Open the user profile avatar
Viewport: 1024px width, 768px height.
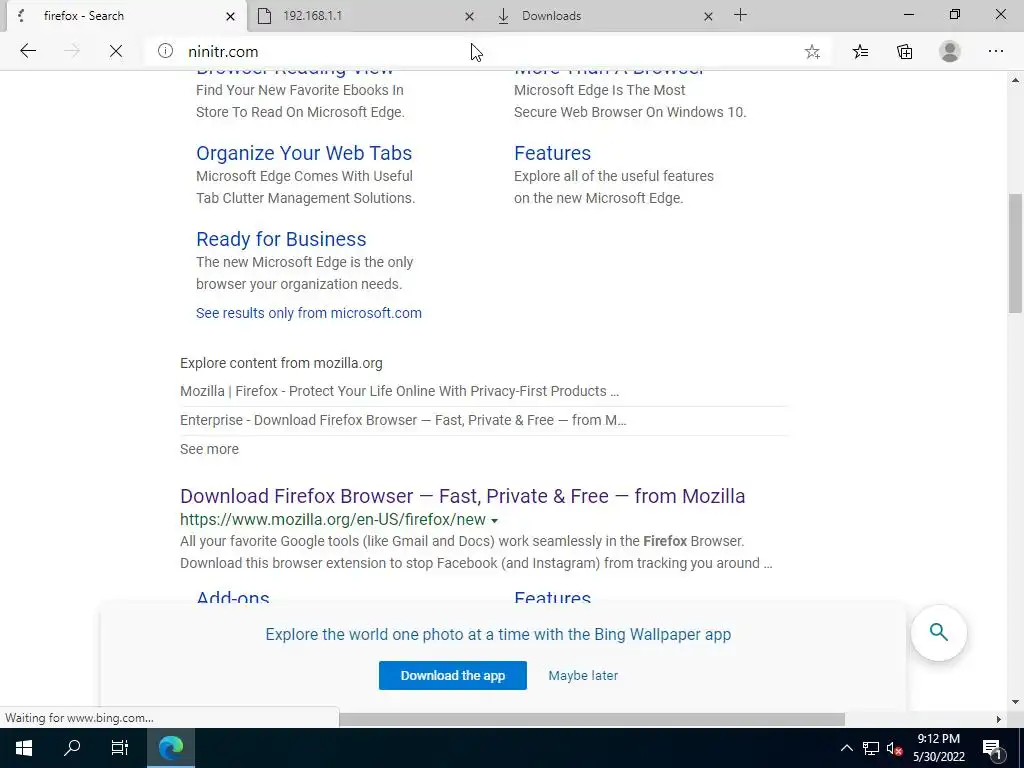point(950,51)
